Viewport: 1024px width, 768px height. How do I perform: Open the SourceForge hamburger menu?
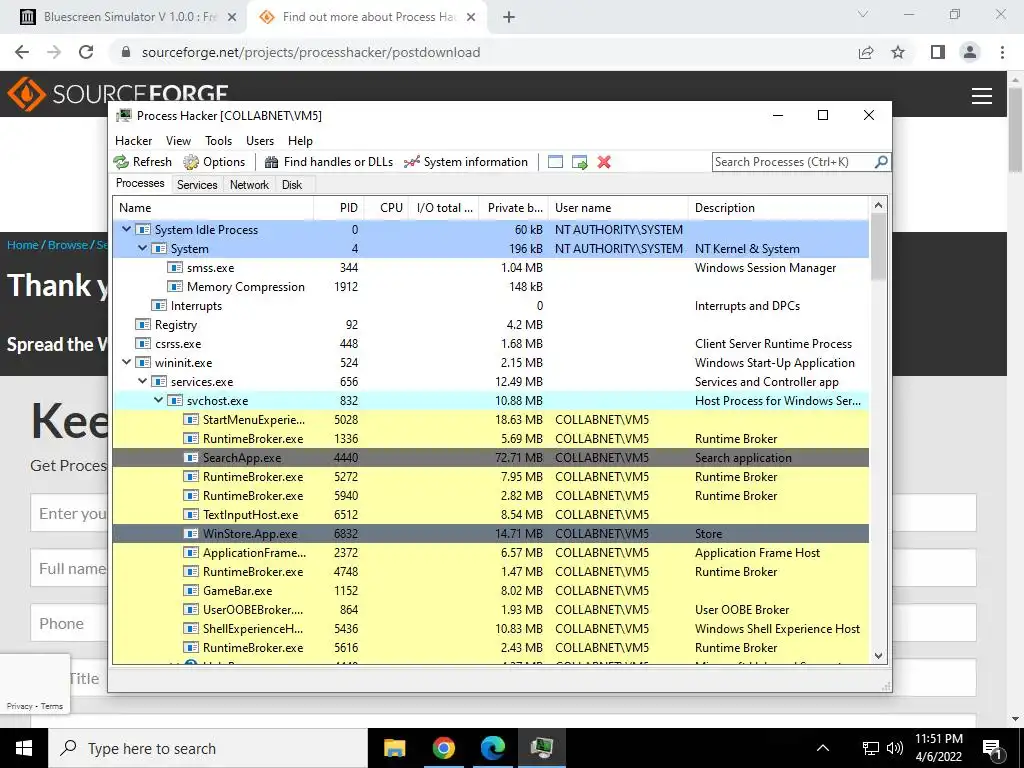982,96
